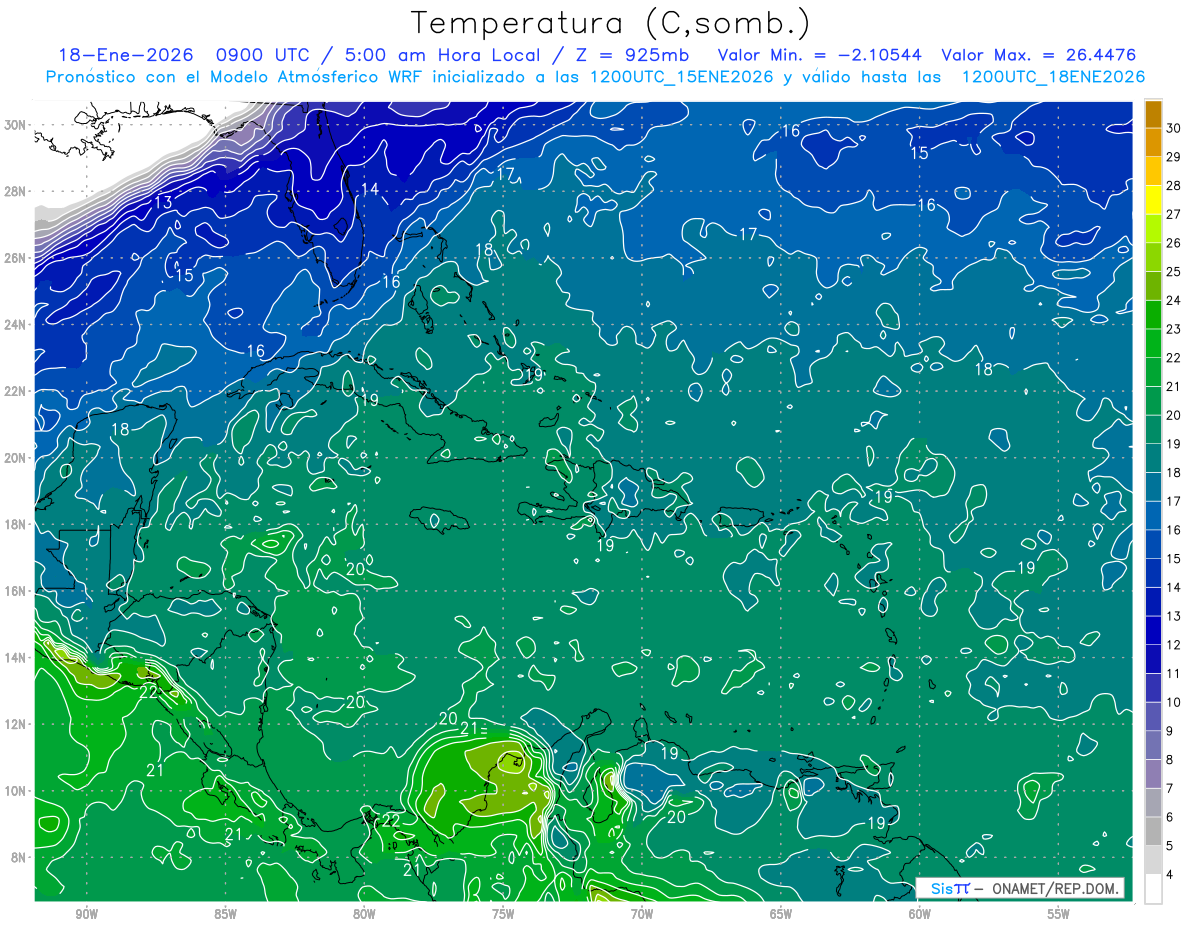Image resolution: width=1200 pixels, height=927 pixels.
Task: Click the '85W' longitude axis label
Action: [225, 914]
